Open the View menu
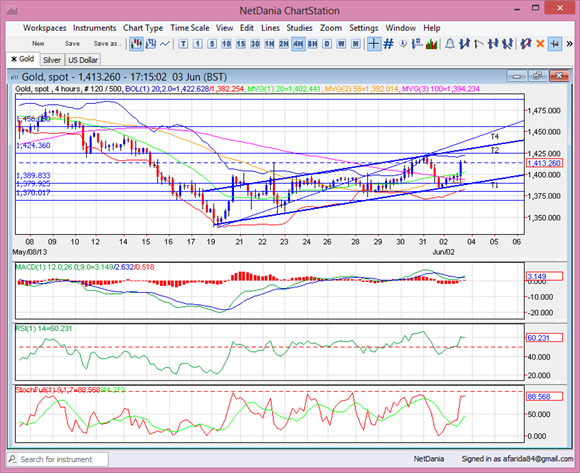 tap(225, 28)
